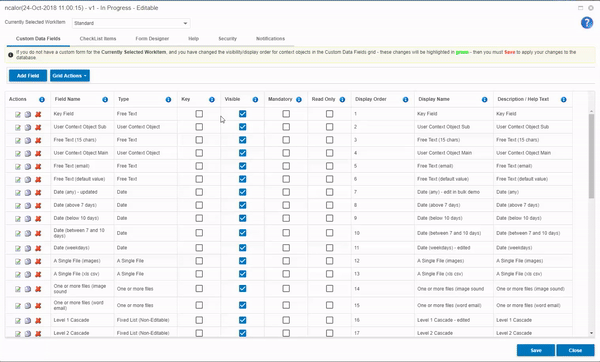This screenshot has width=600, height=362.
Task: Open the Notifications tab
Action: [x=270, y=39]
